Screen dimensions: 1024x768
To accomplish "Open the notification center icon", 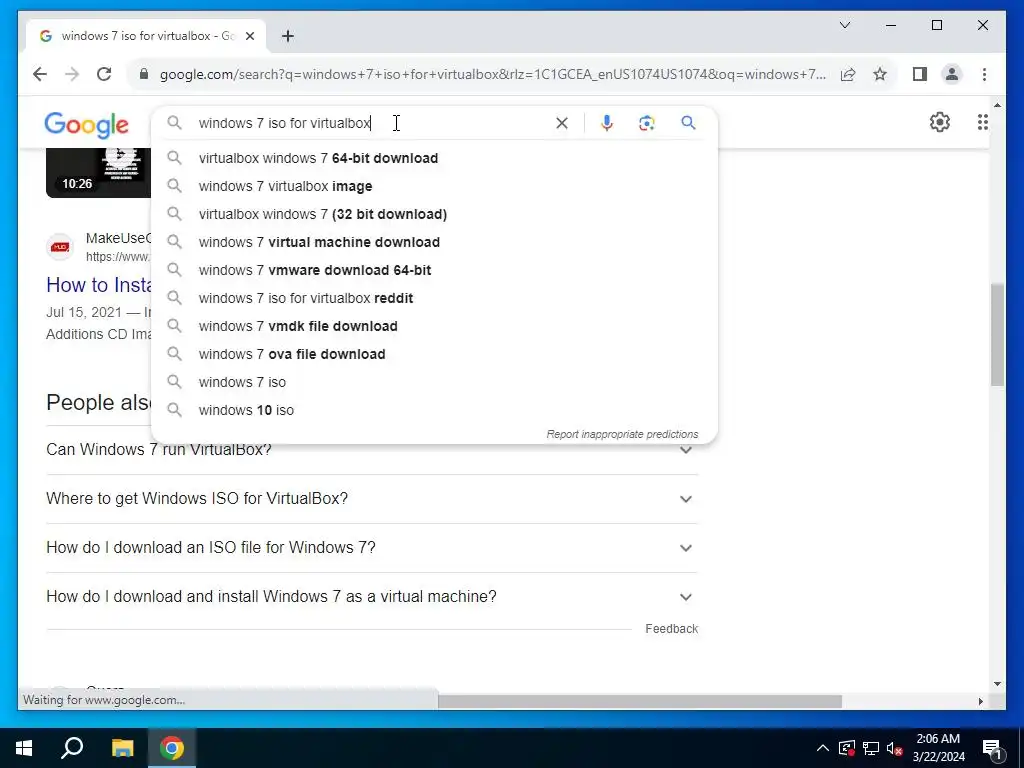I will (x=992, y=748).
